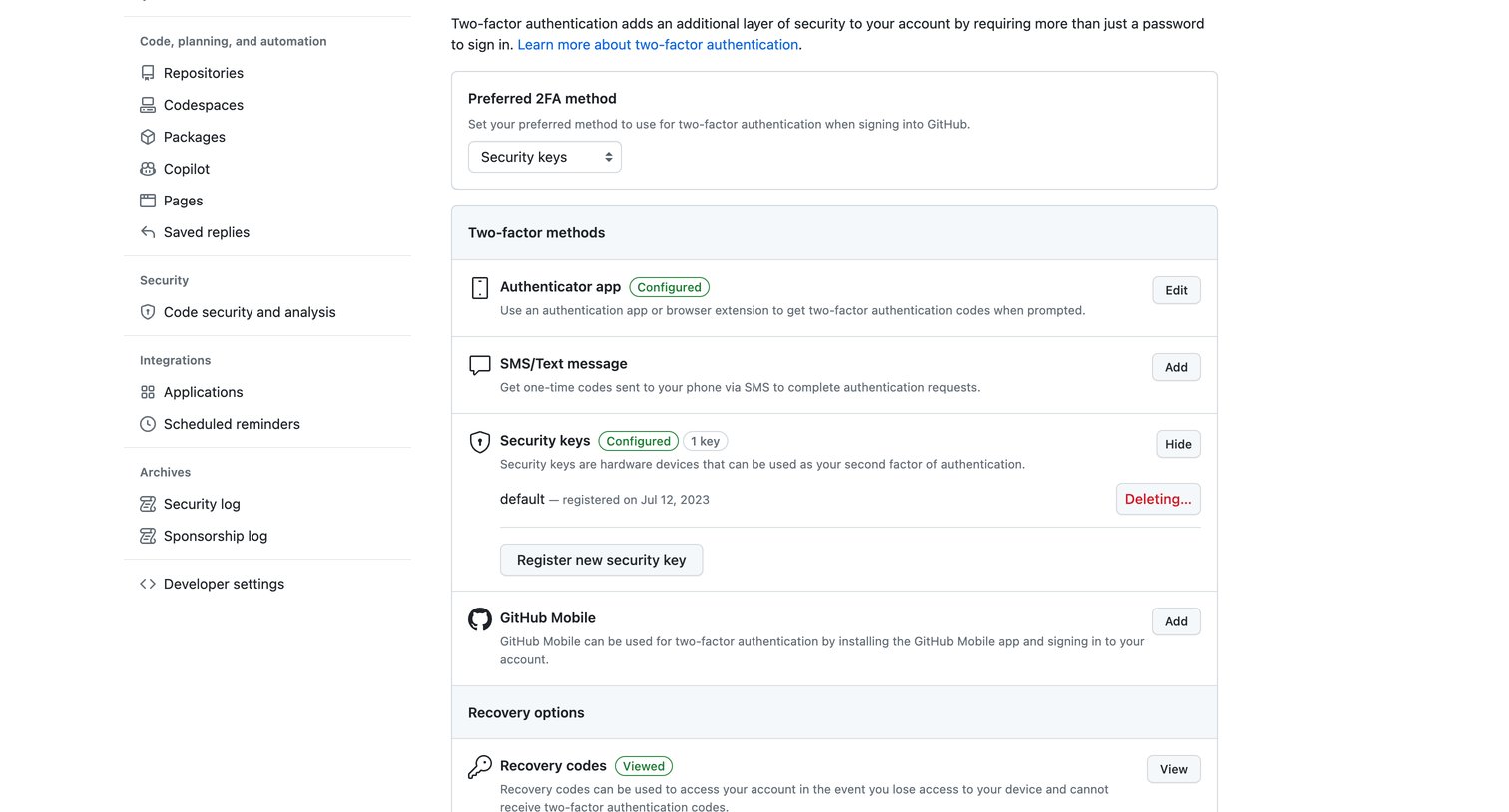Open Applications under Integrations
Screen dimensions: 1509x812
pyautogui.click(x=204, y=392)
